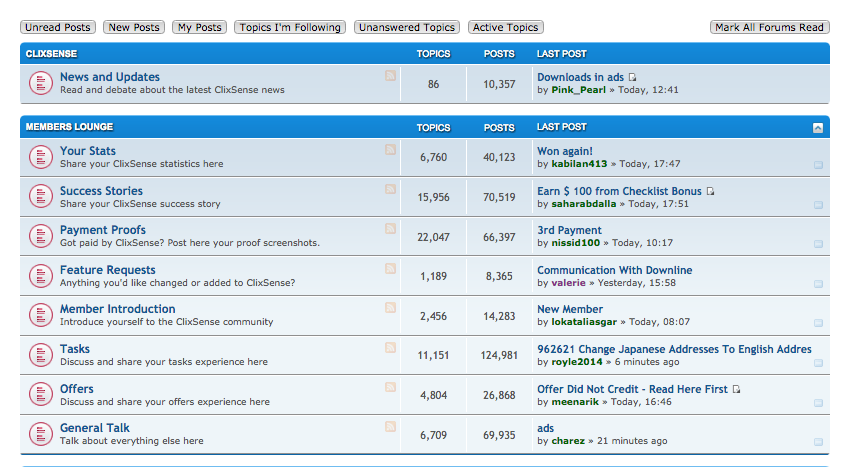The width and height of the screenshot is (844, 467).
Task: Open last post '3rd Payment'
Action: click(569, 230)
